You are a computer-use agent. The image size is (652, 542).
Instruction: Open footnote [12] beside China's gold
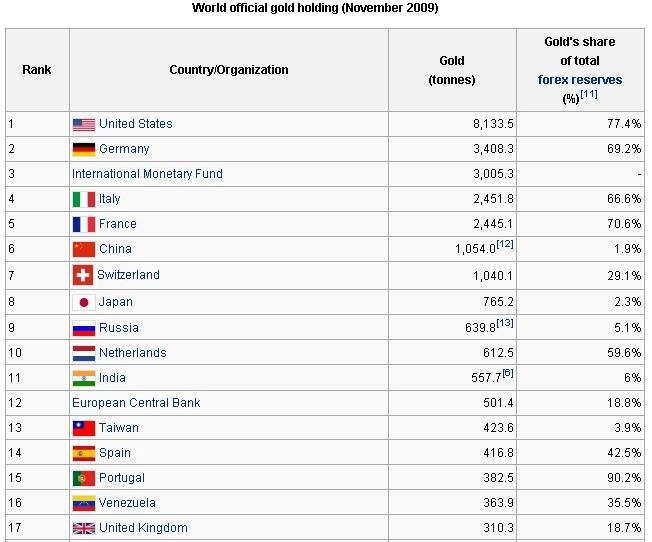click(x=505, y=244)
